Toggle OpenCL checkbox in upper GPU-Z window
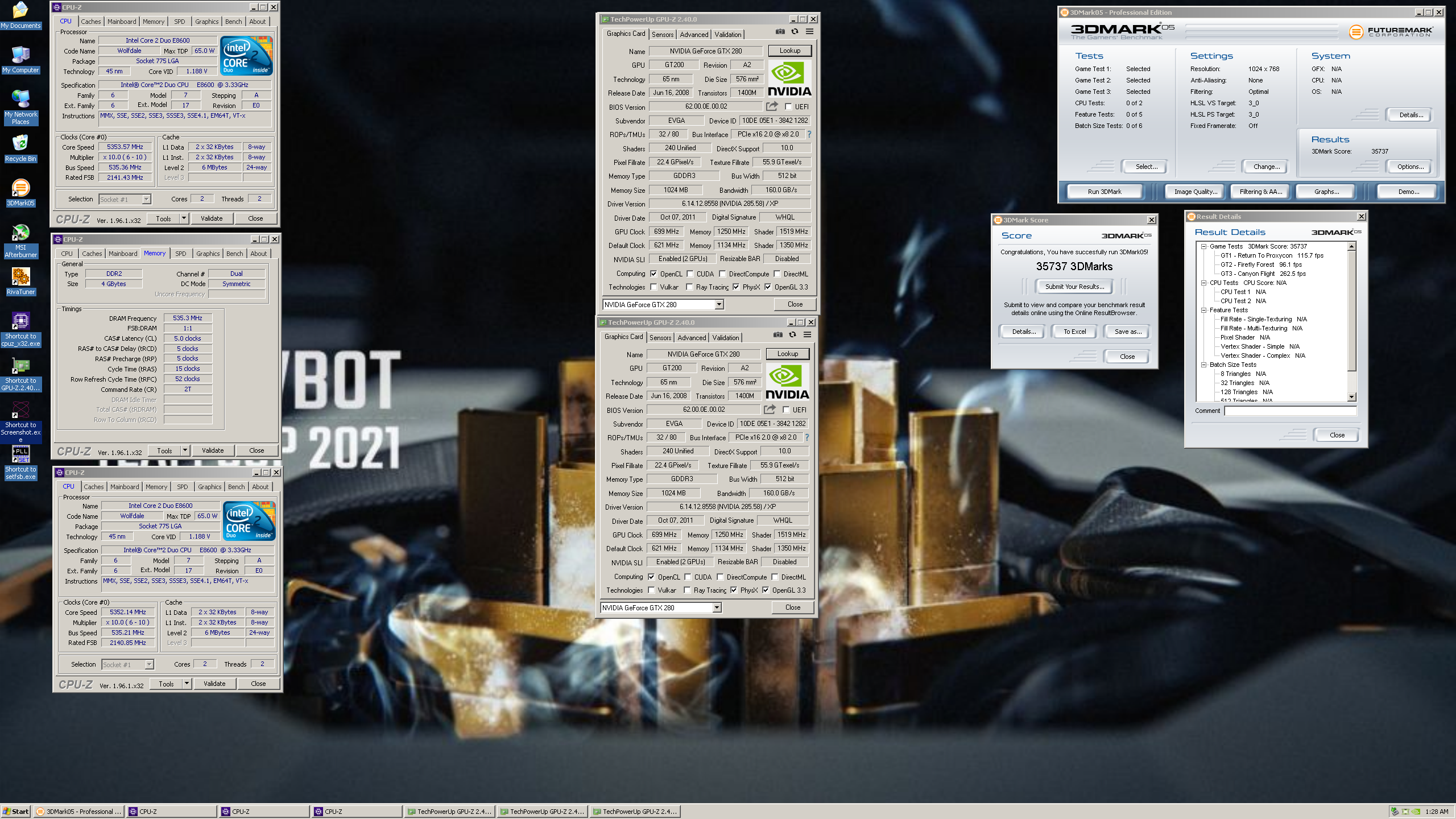Viewport: 1456px width, 819px height. coord(653,274)
